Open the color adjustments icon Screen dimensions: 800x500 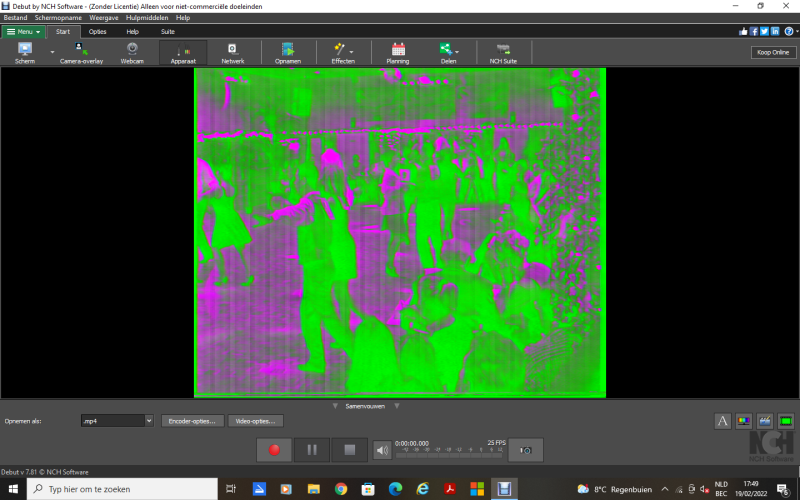(744, 421)
